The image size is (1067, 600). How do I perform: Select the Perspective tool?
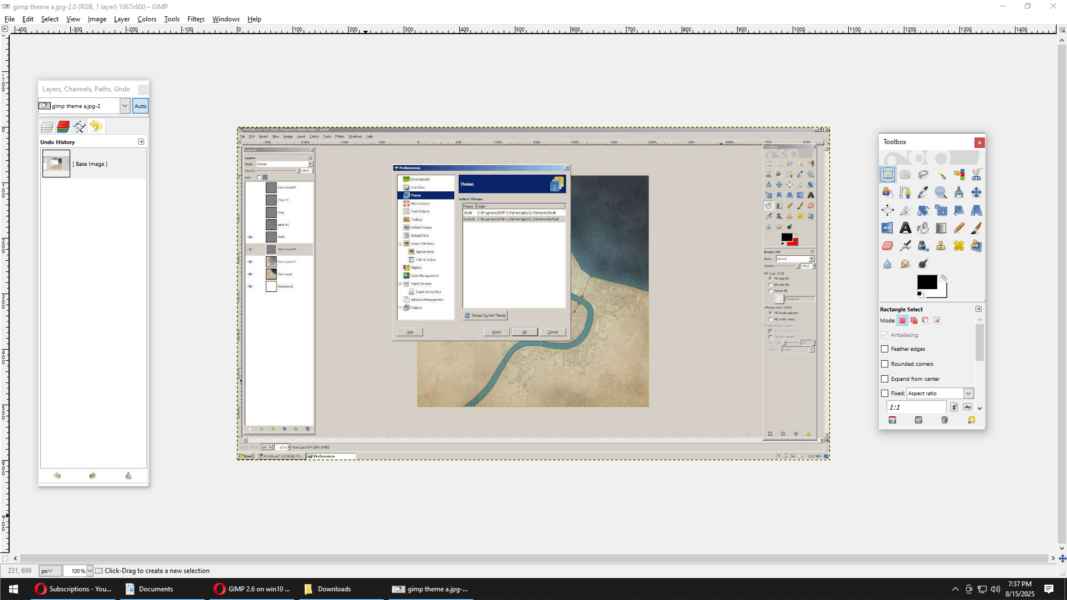point(976,210)
